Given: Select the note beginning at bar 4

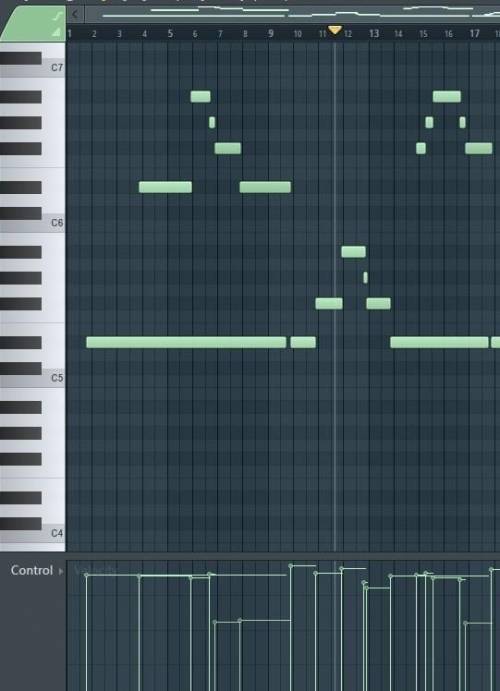Looking at the screenshot, I should [x=166, y=187].
